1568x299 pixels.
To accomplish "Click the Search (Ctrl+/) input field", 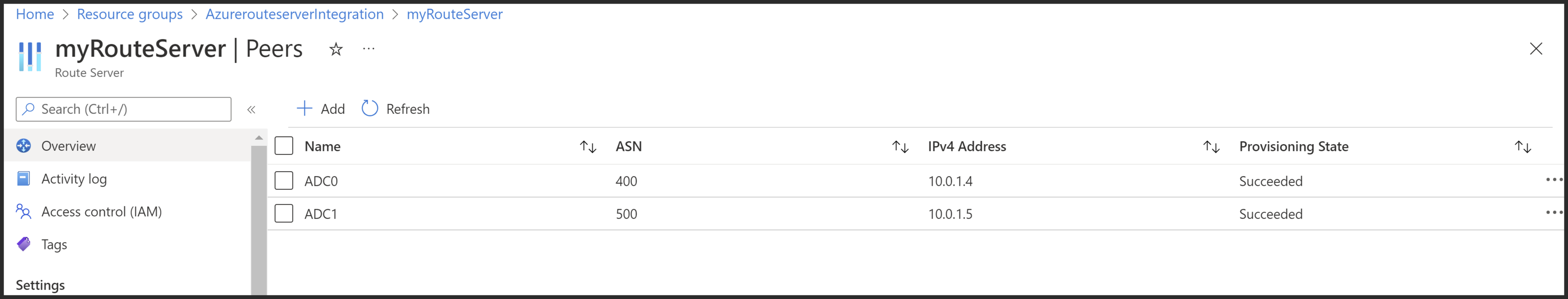I will click(124, 109).
